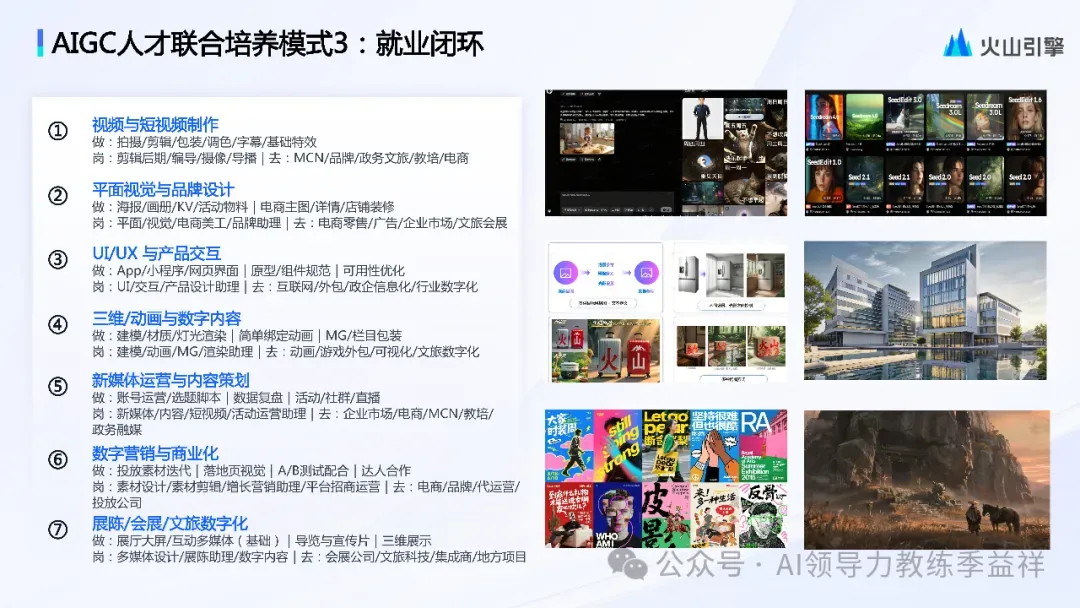Screen dimensions: 1080x608
Task: Open the horseman landscape painting image
Action: pos(927,479)
